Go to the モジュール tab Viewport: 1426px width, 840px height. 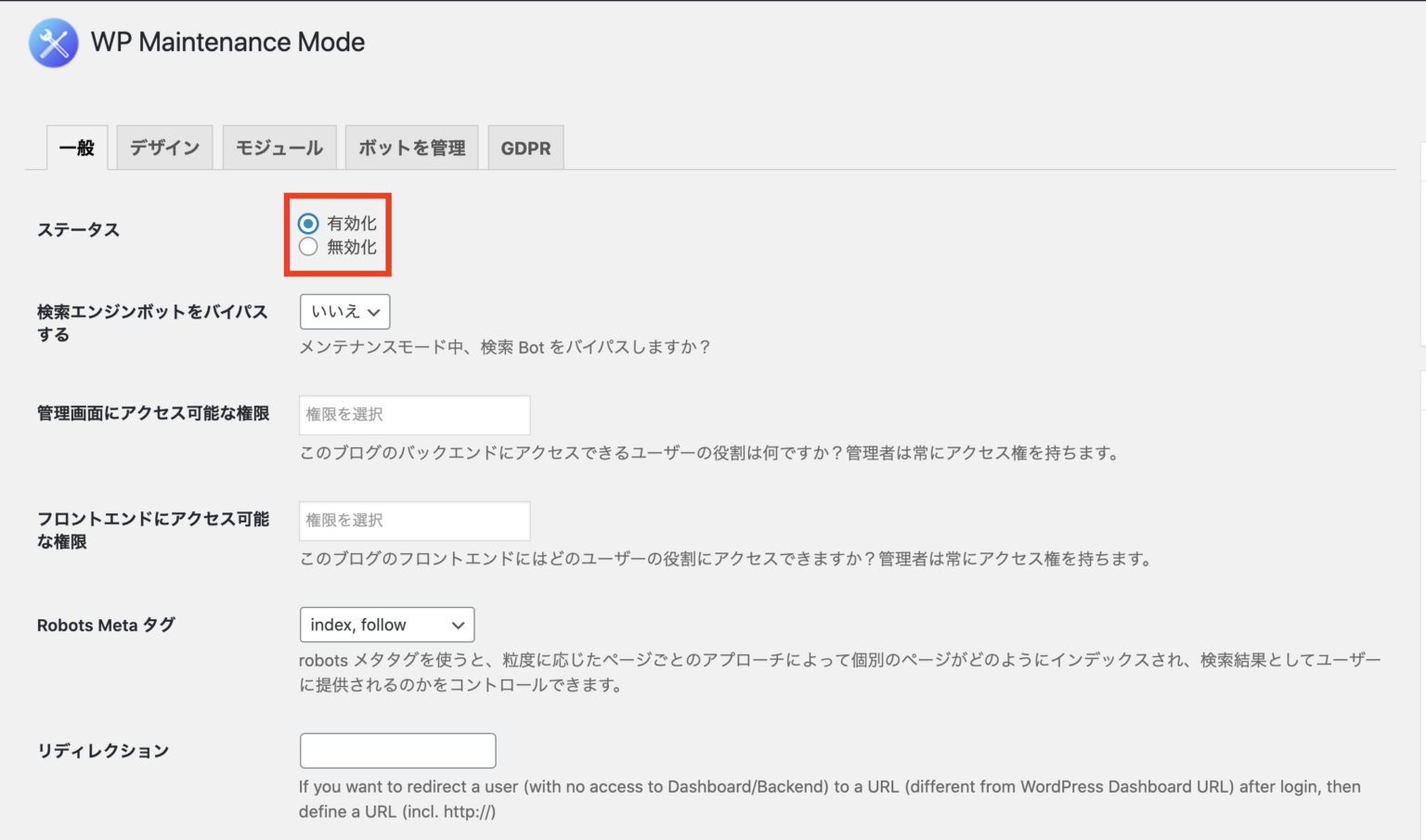tap(279, 148)
